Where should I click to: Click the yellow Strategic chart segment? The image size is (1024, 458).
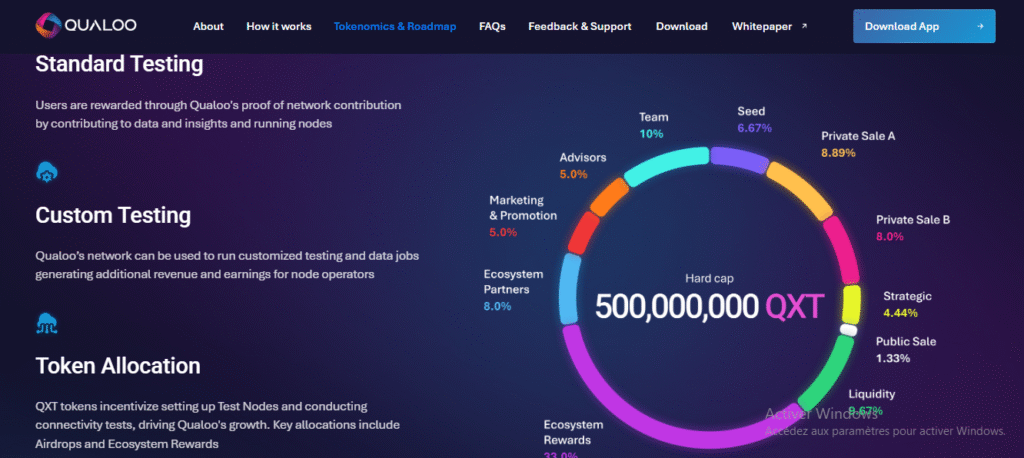[851, 303]
